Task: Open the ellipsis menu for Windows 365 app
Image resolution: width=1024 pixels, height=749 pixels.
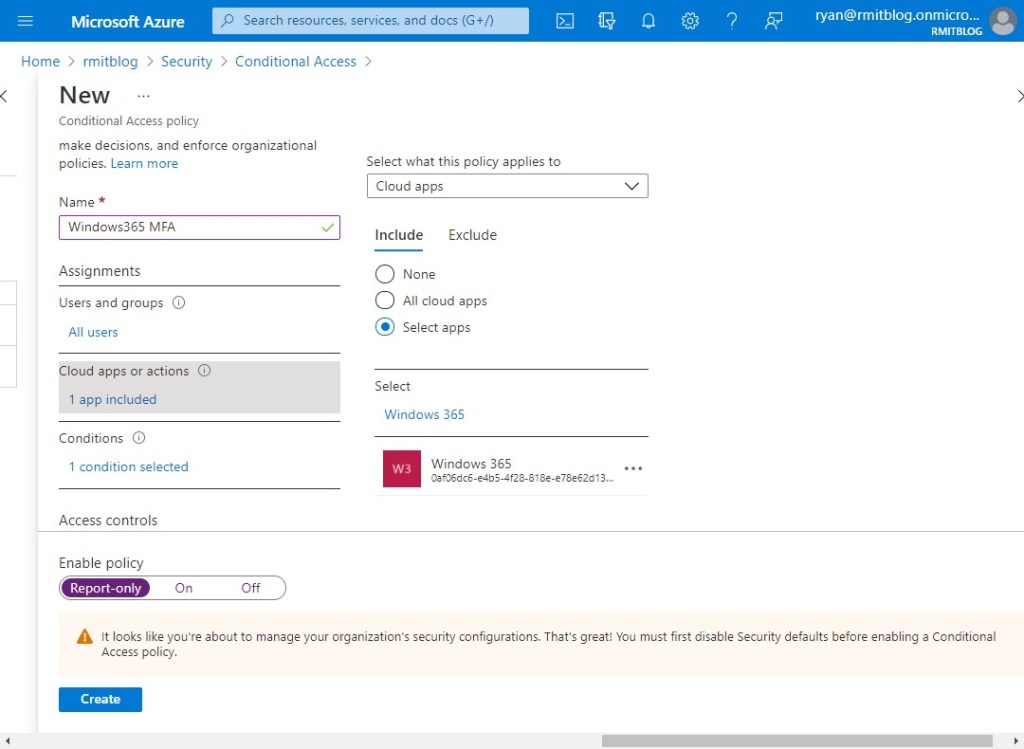Action: 633,468
